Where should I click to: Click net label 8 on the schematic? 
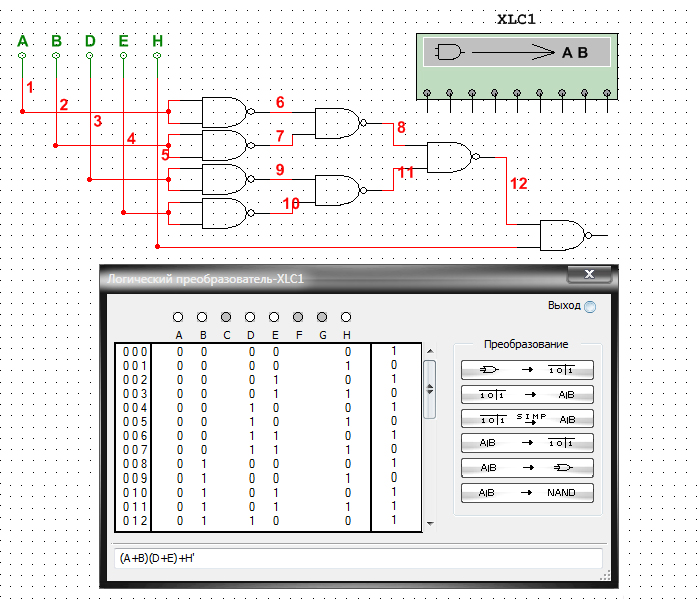tap(401, 128)
